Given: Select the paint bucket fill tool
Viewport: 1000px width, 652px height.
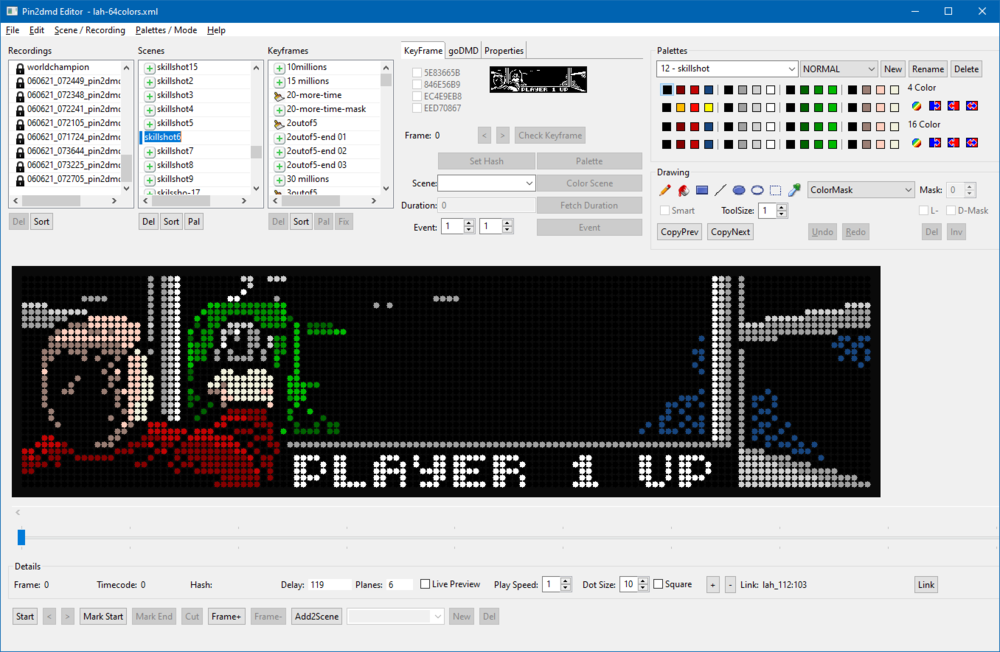Looking at the screenshot, I should click(x=683, y=190).
